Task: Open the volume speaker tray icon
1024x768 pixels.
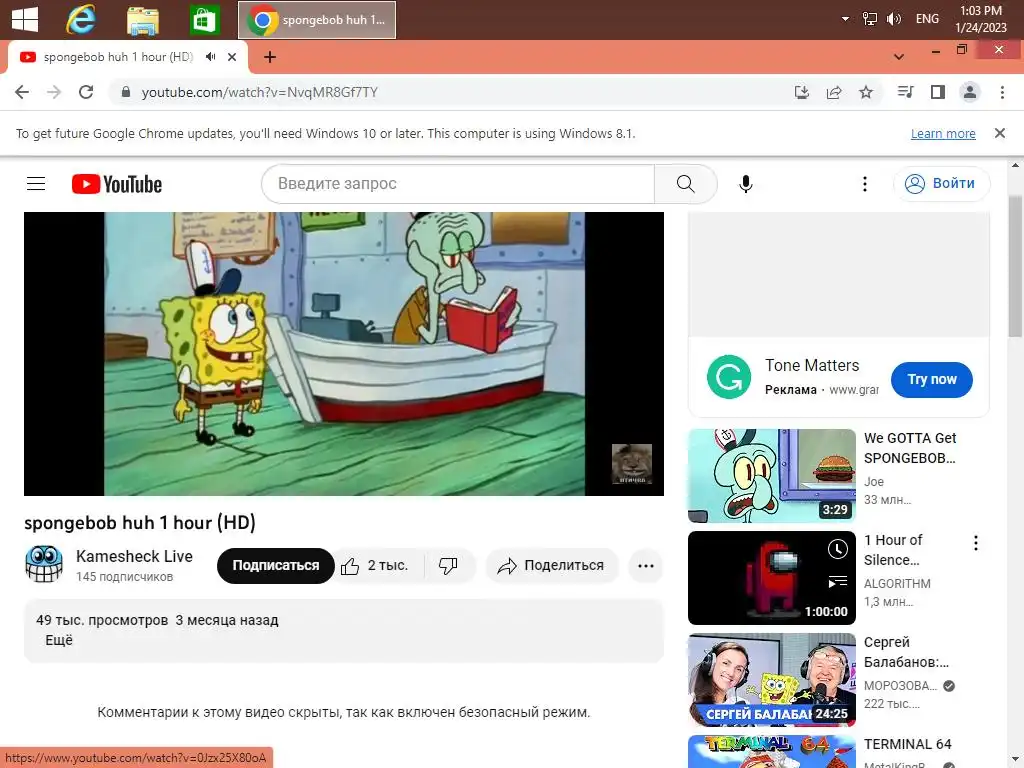Action: click(893, 19)
